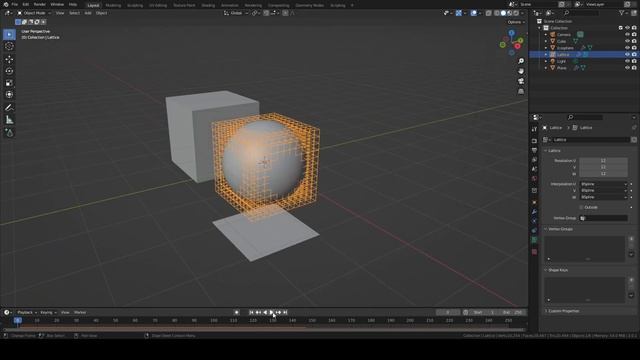Open the Output properties tab icon
The height and width of the screenshot is (360, 640).
point(534,150)
